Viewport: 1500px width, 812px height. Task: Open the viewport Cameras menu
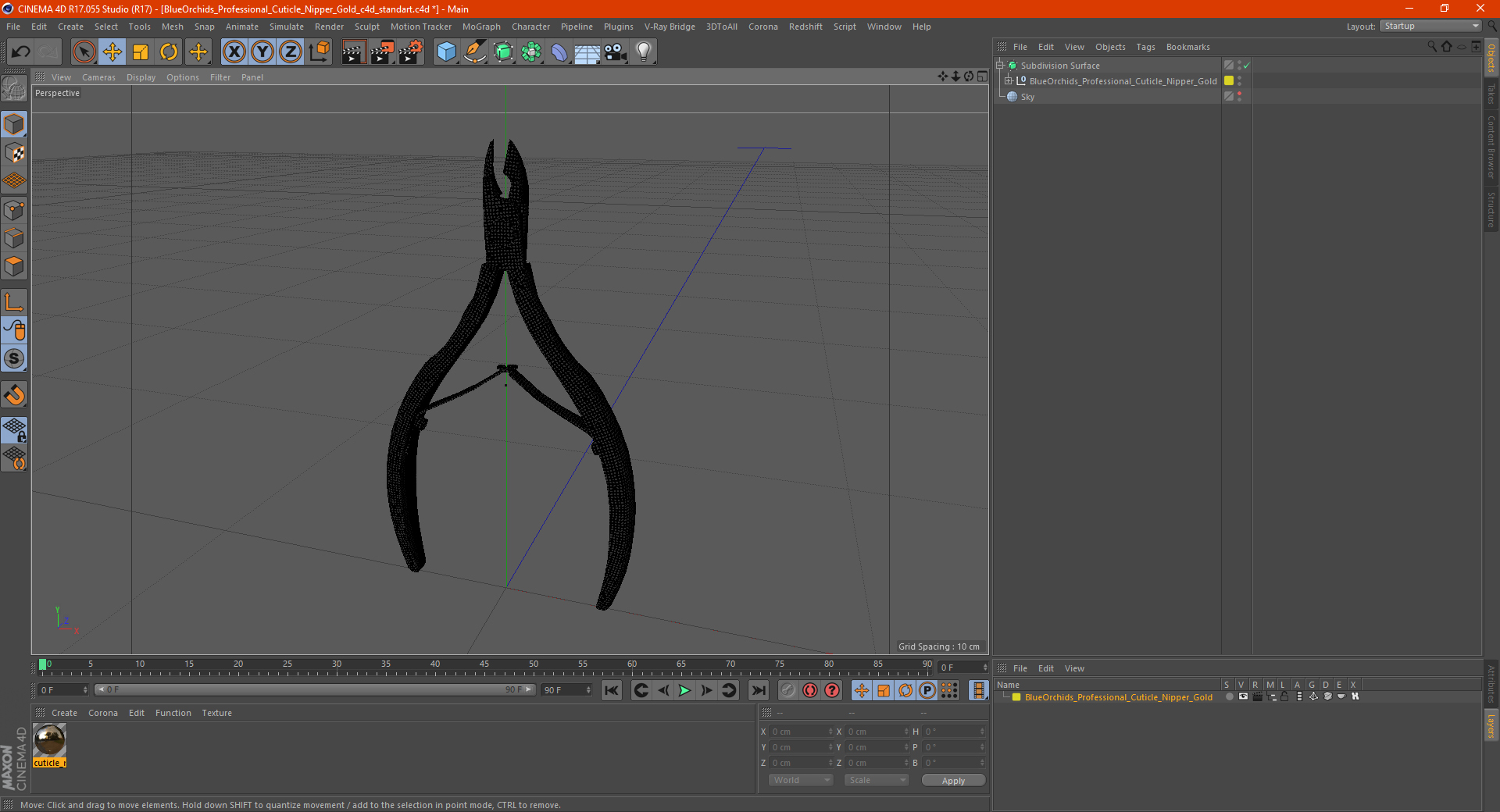[x=98, y=77]
